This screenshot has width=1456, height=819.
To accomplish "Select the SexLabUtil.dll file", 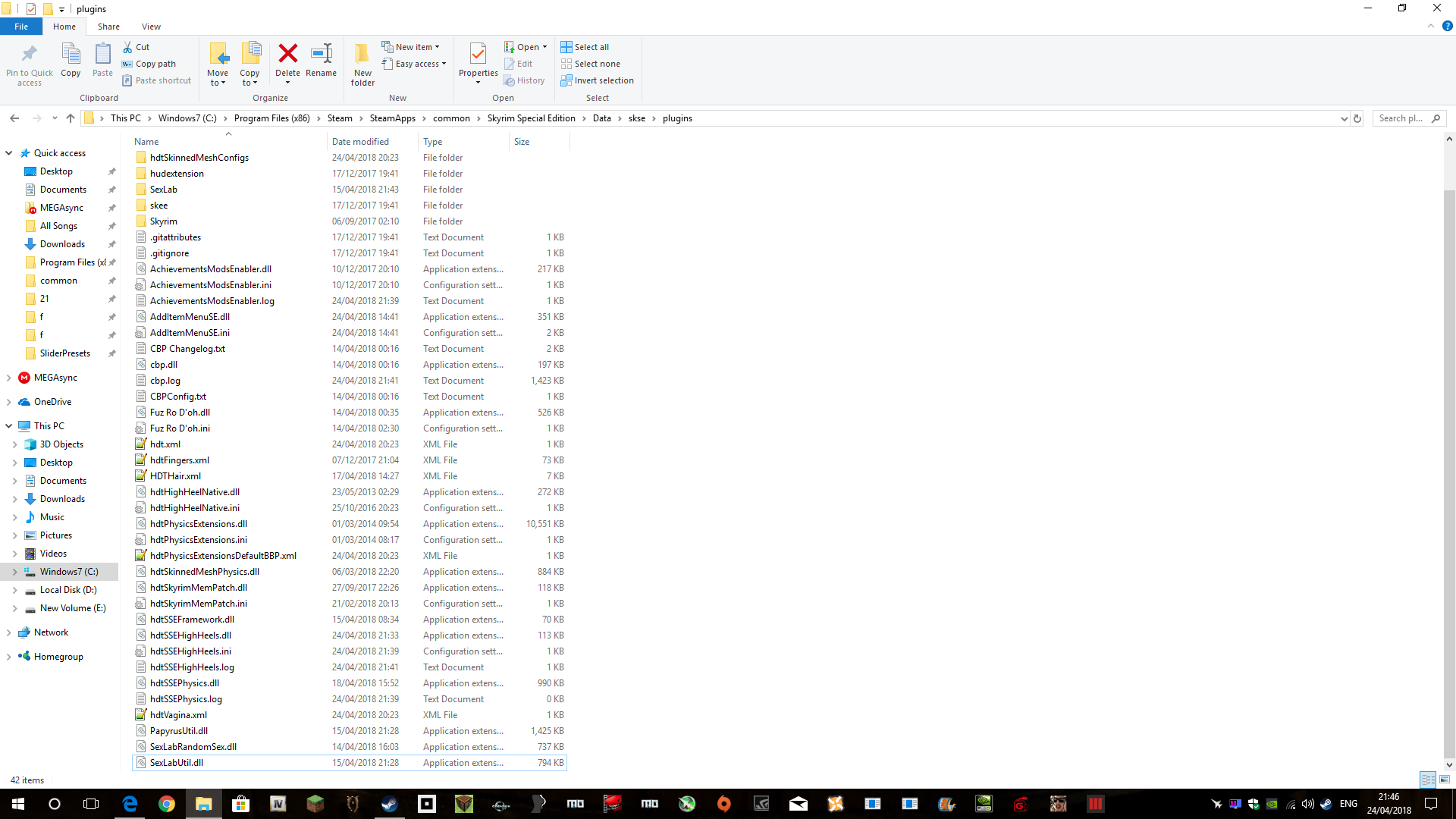I will (350, 763).
